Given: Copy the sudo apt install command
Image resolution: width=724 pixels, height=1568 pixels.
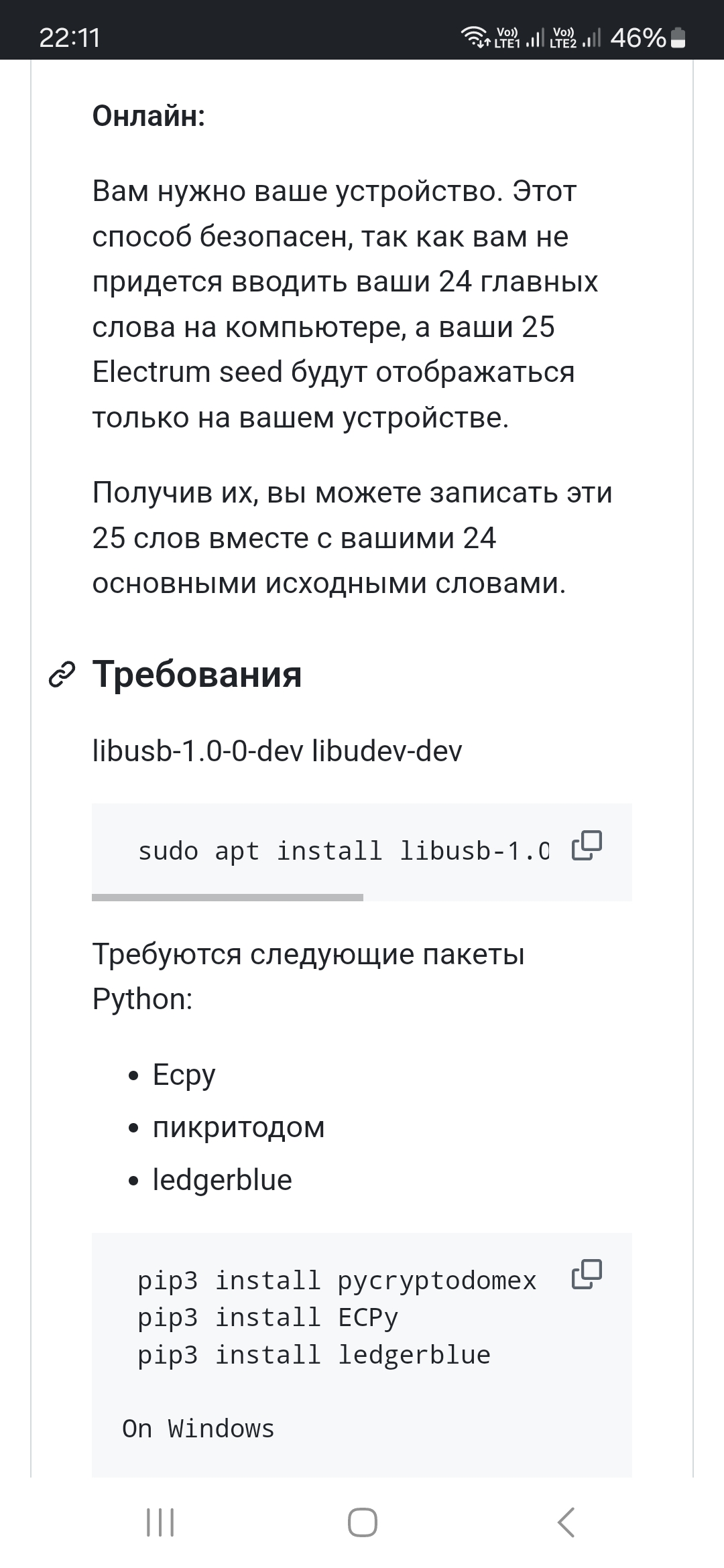Looking at the screenshot, I should point(587,845).
